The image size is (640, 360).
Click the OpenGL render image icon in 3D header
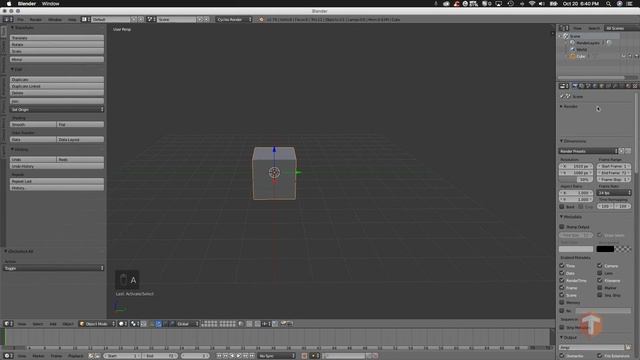(283, 324)
